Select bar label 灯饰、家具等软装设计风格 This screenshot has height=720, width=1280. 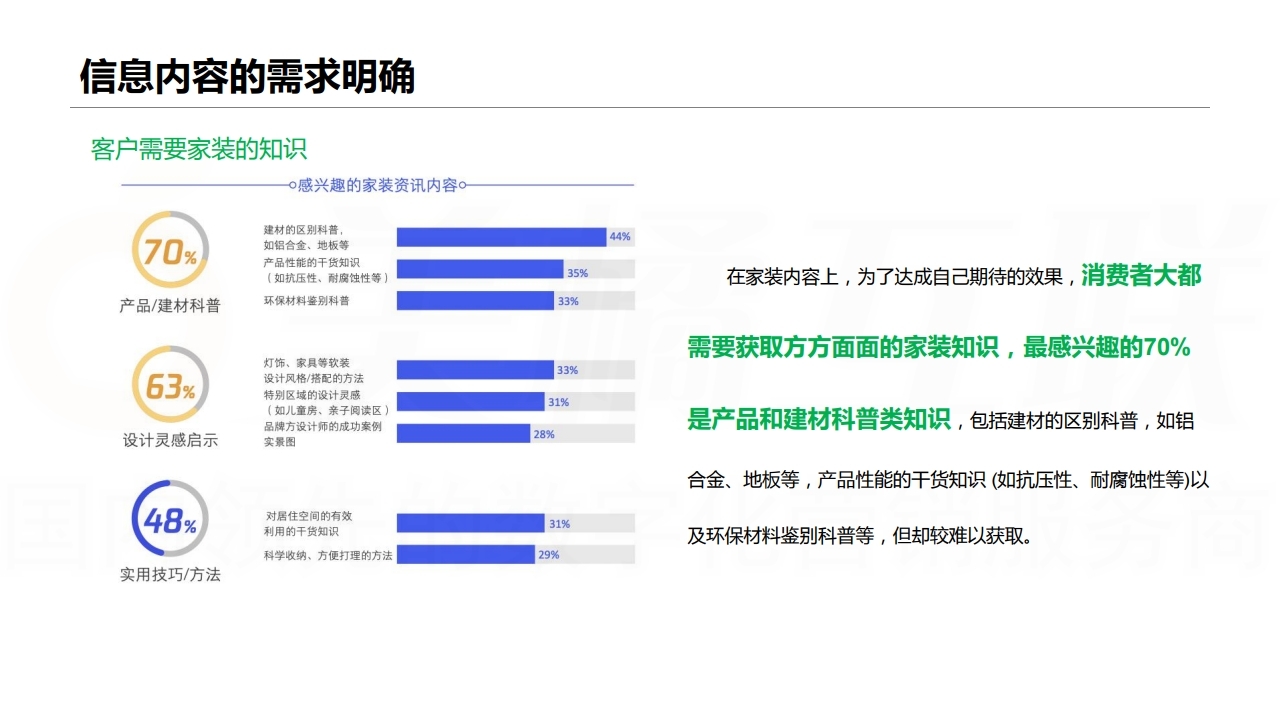(x=313, y=370)
